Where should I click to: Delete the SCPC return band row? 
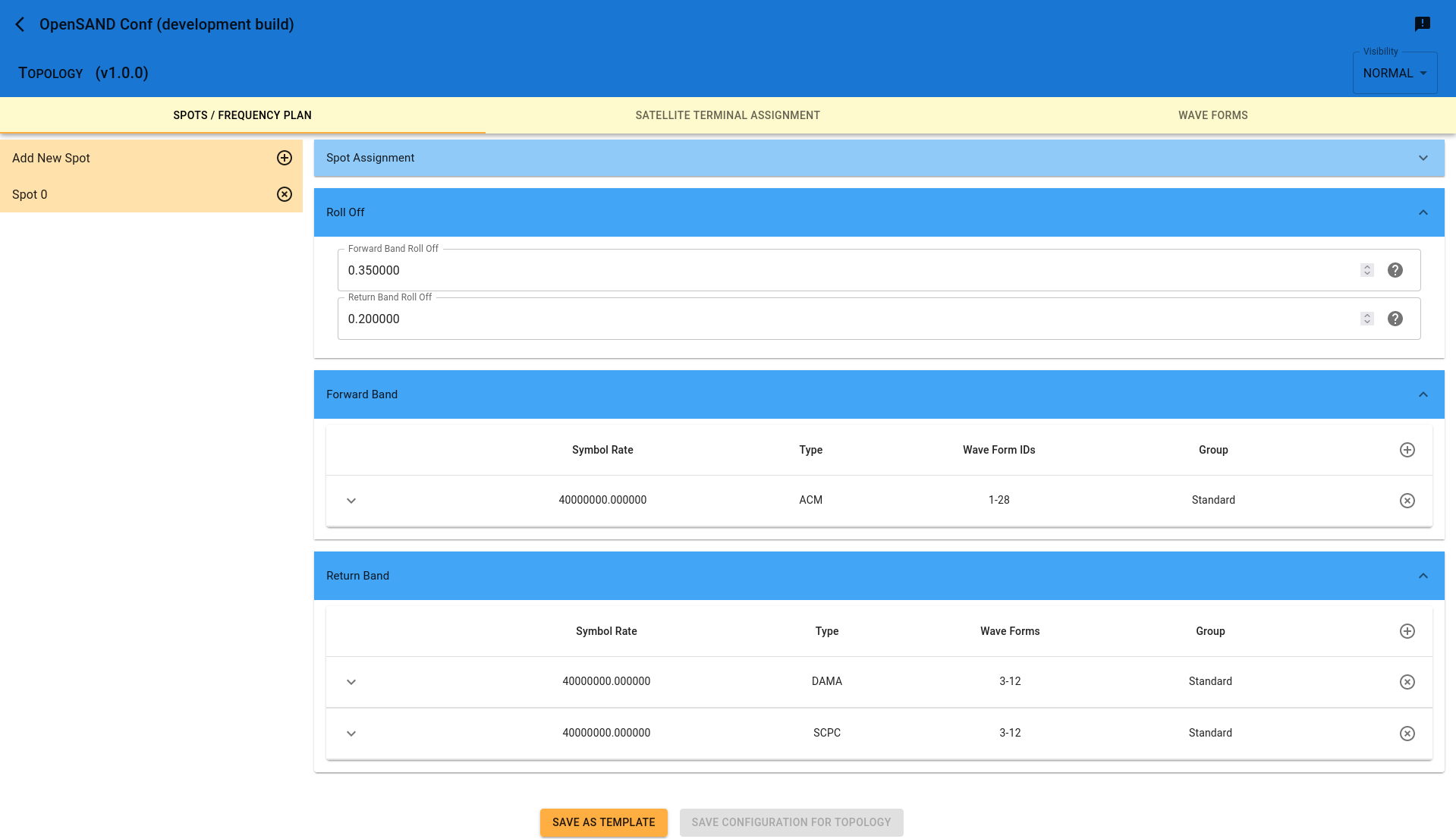click(1407, 734)
